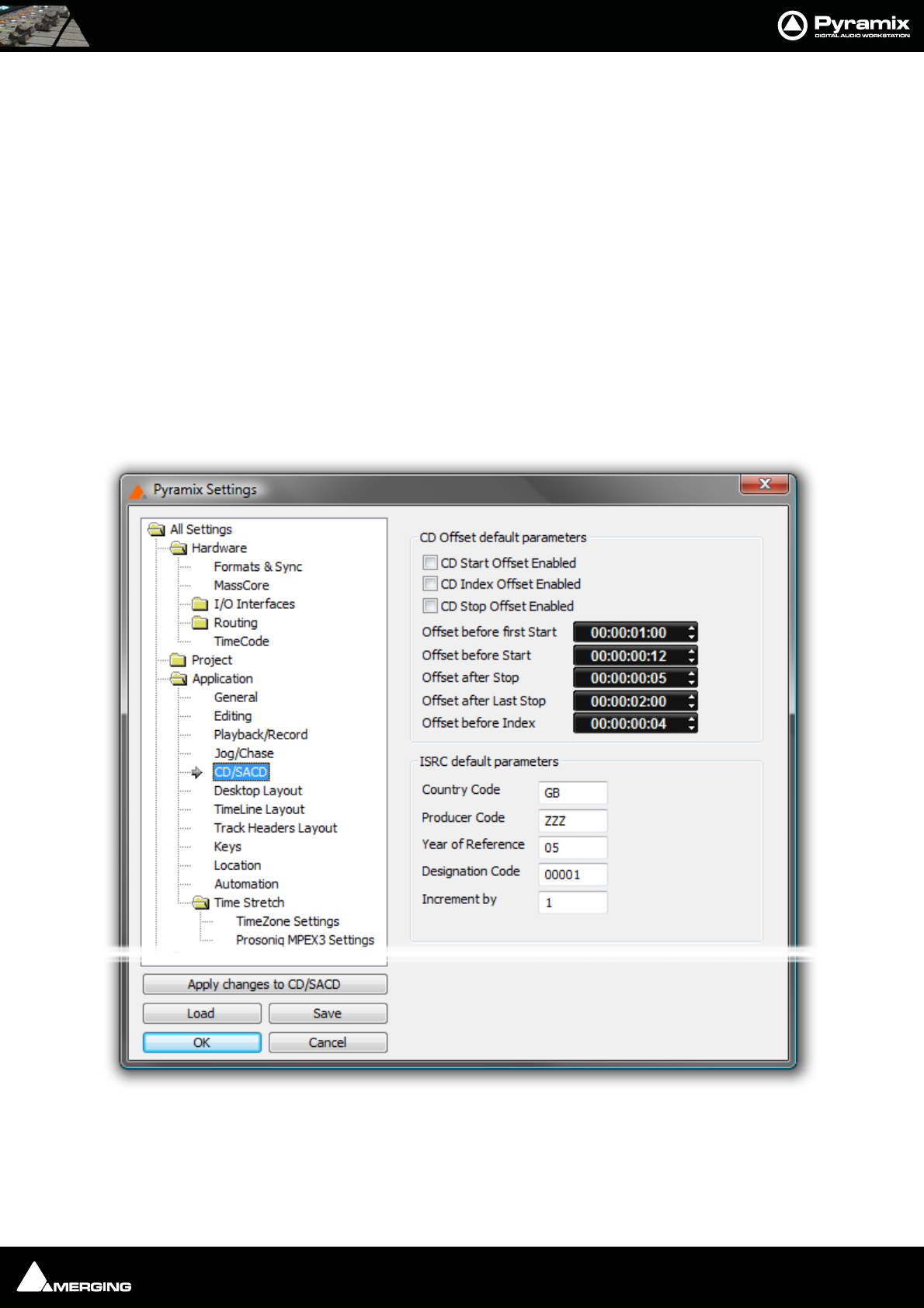The image size is (924, 1308).
Task: Enable CD Start Offset checkbox
Action: (430, 562)
